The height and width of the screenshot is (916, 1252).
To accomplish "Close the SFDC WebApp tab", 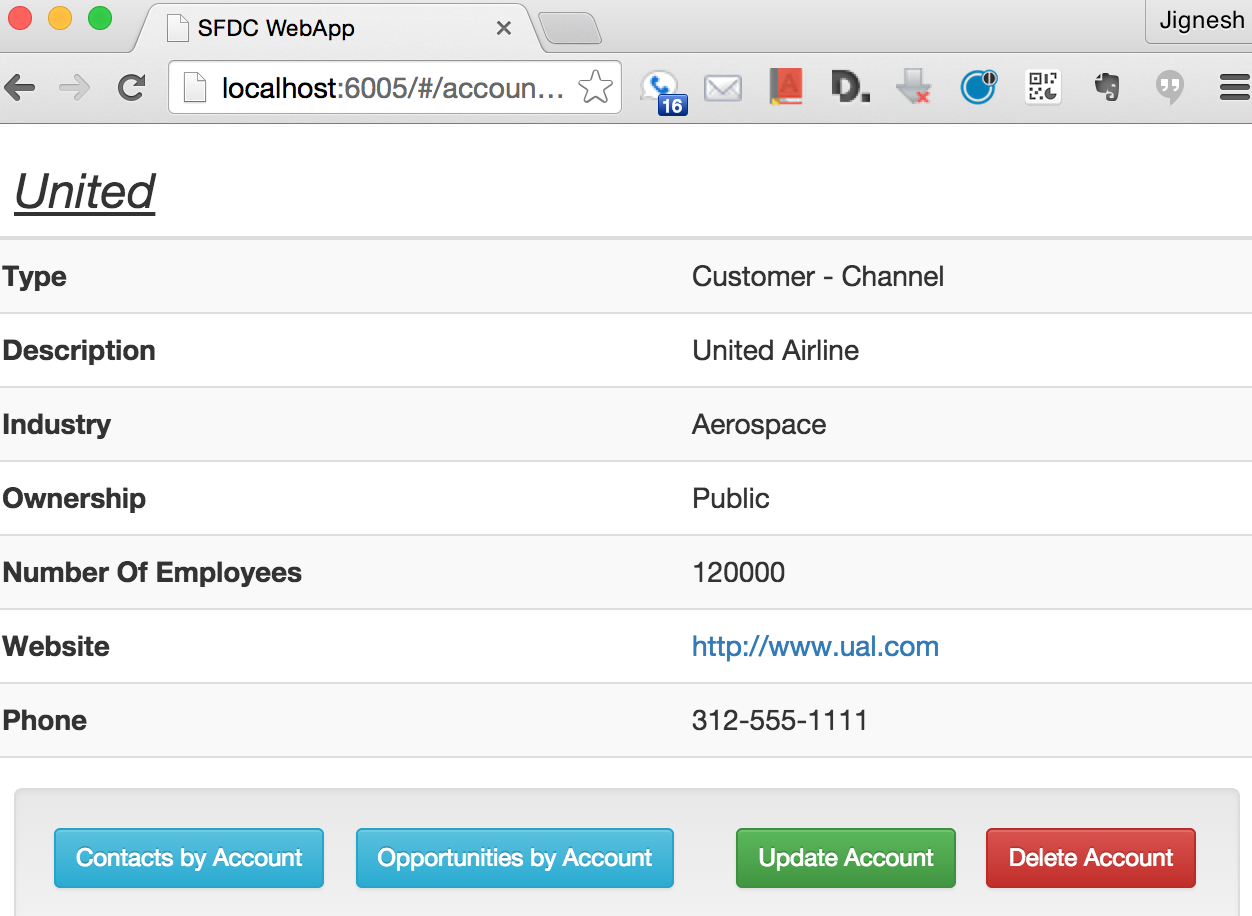I will [504, 29].
